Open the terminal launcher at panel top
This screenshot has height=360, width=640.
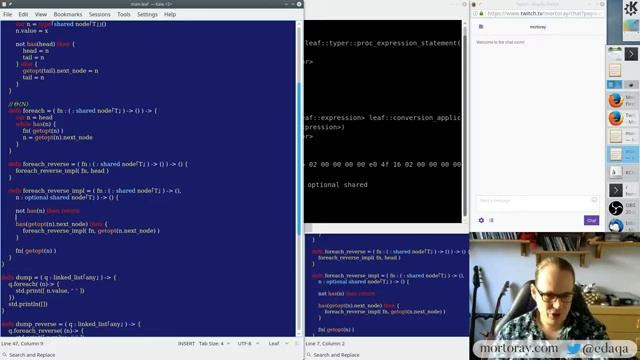(x=631, y=54)
